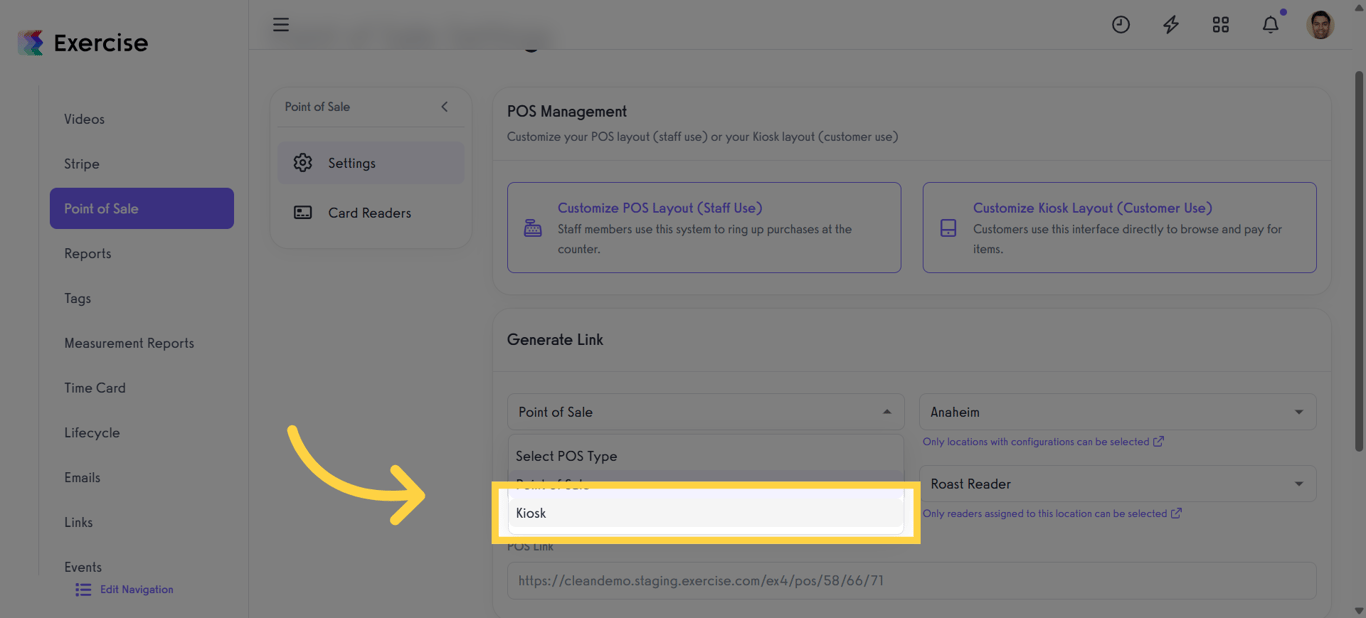
Task: Select Kiosk from the POS type list
Action: tap(531, 512)
